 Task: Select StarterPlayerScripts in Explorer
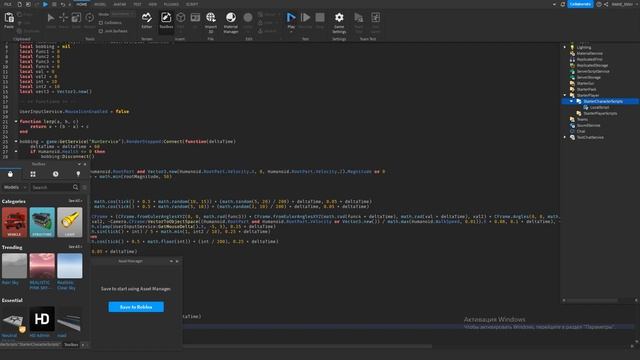(x=600, y=113)
